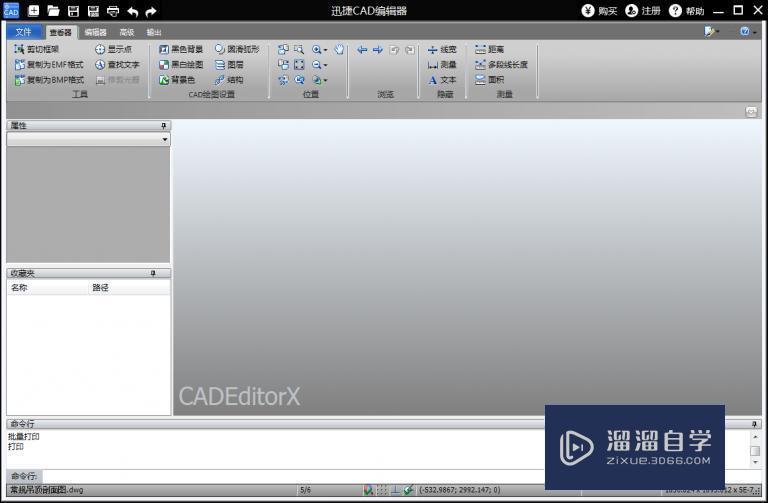Click the right arrow in 浏览 group
This screenshot has width=768, height=503.
pyautogui.click(x=378, y=49)
